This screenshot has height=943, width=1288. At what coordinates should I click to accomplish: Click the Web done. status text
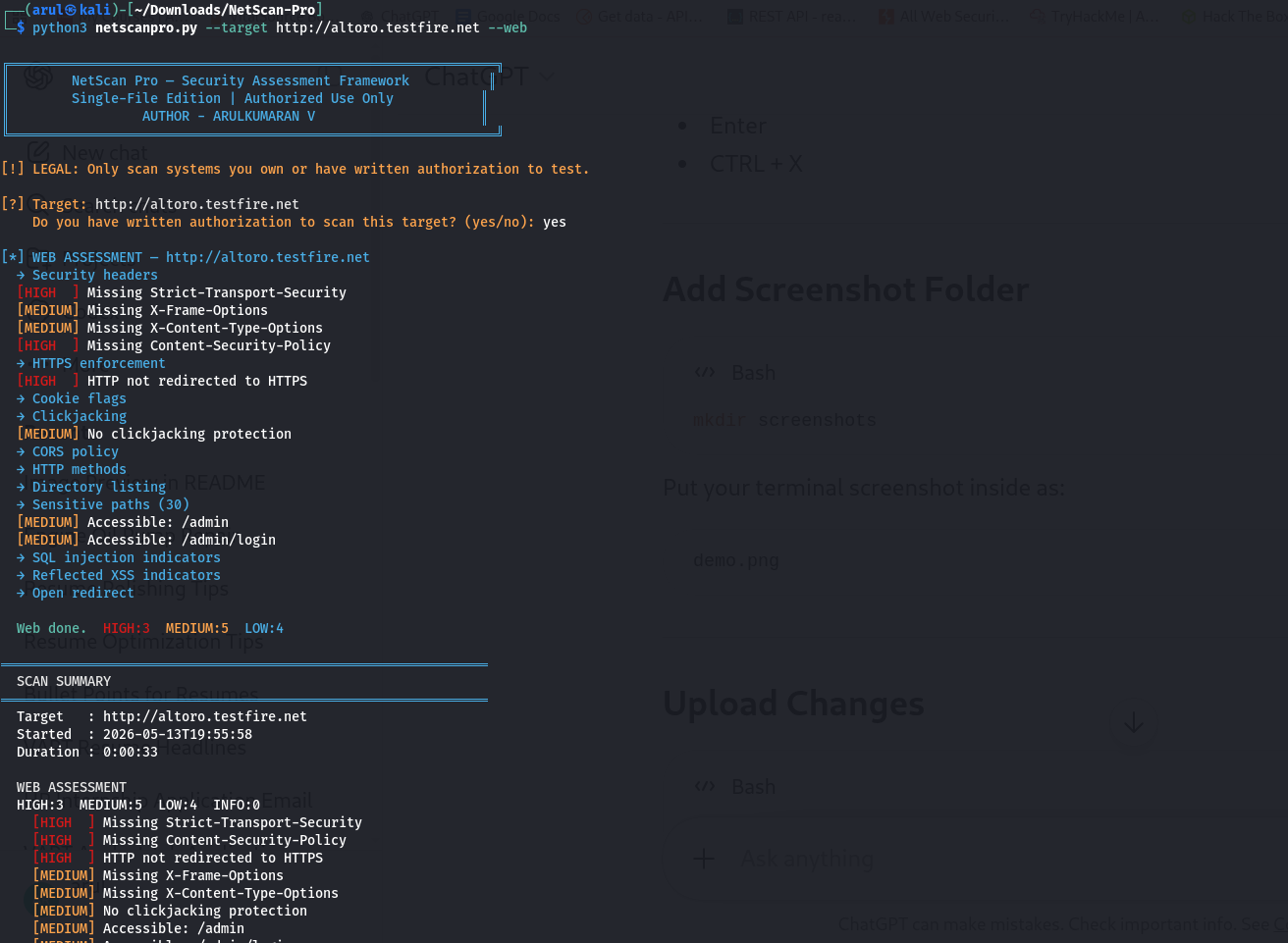coord(52,628)
